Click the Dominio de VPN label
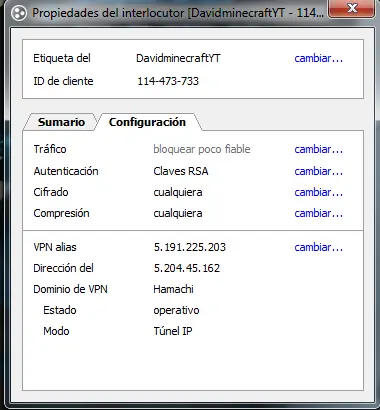 coord(70,289)
